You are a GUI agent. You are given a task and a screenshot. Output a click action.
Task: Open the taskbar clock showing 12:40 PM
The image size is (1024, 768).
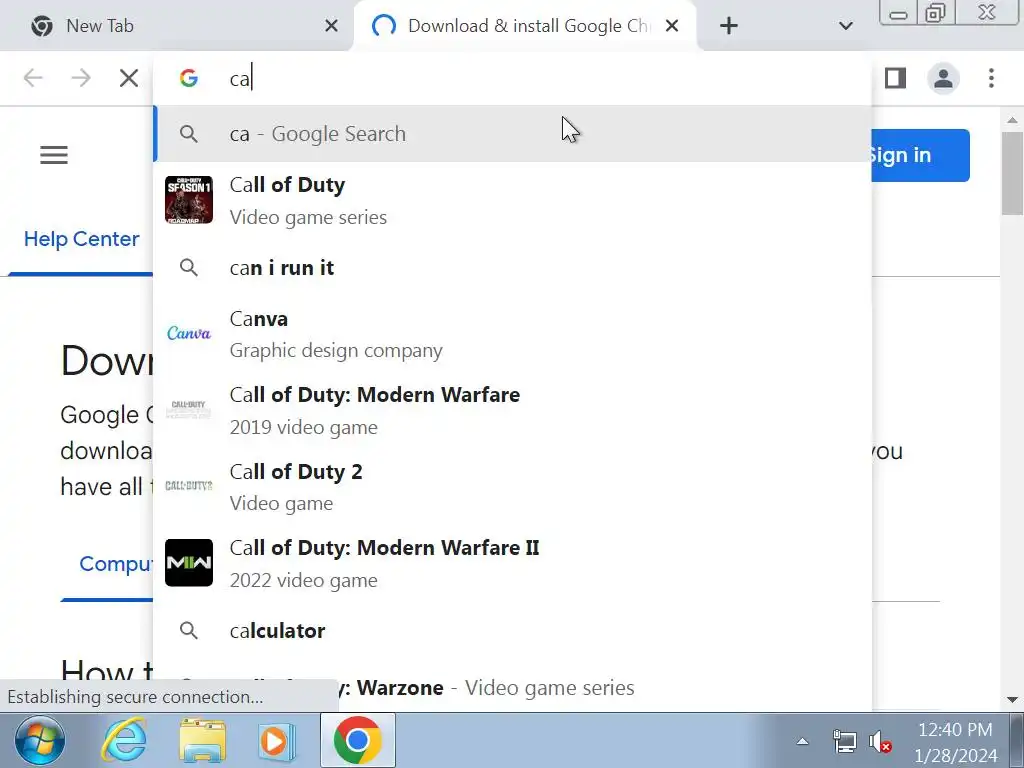click(955, 742)
